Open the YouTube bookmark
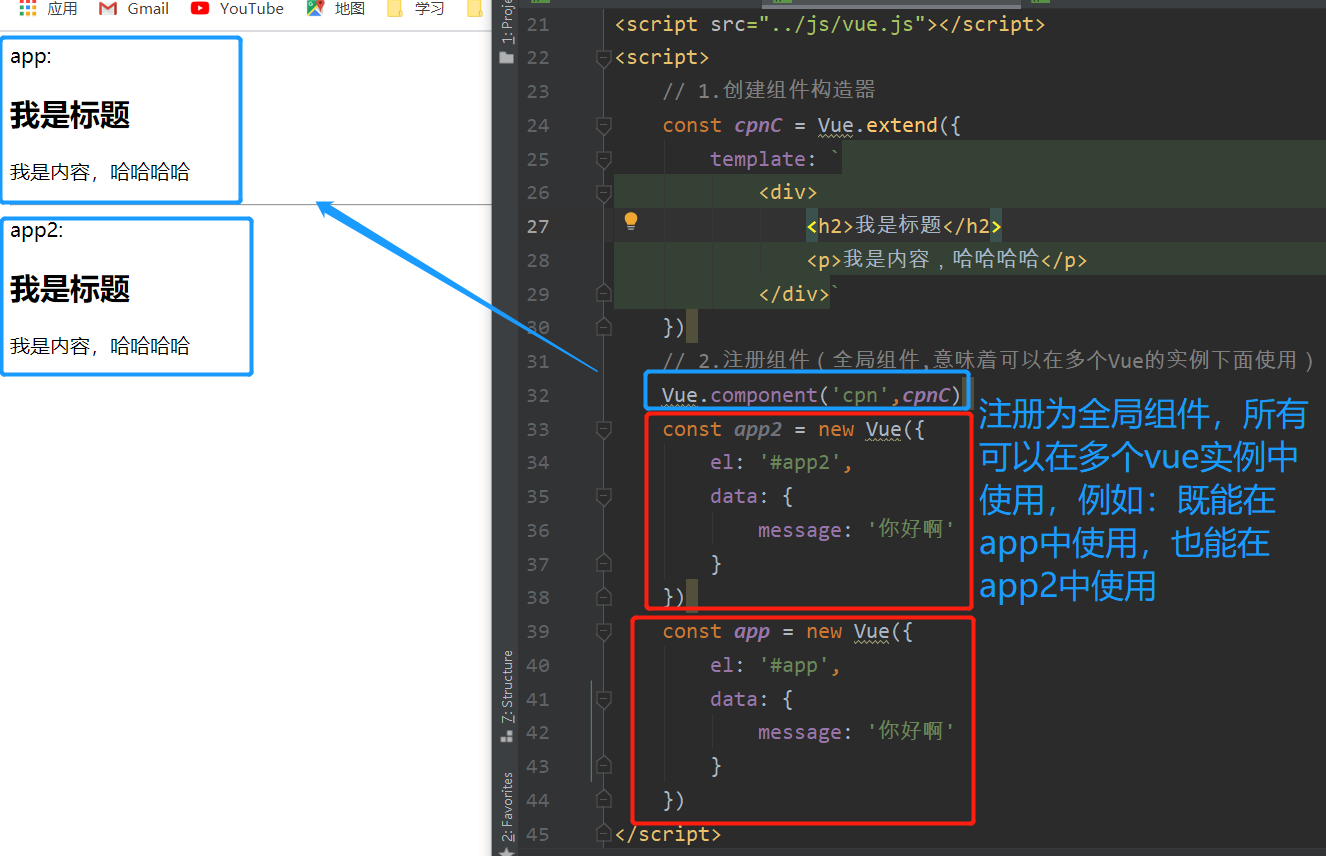Screen dimensions: 1326x856 pos(238,9)
